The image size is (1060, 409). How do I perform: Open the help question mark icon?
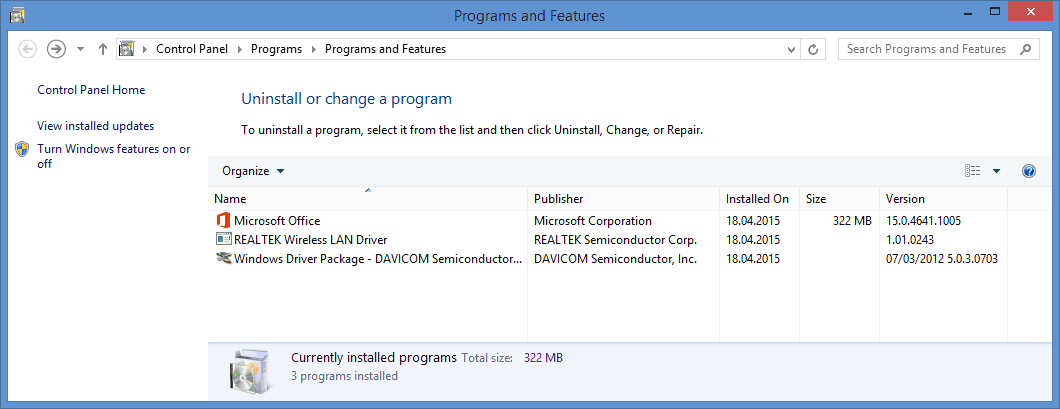coord(1029,171)
